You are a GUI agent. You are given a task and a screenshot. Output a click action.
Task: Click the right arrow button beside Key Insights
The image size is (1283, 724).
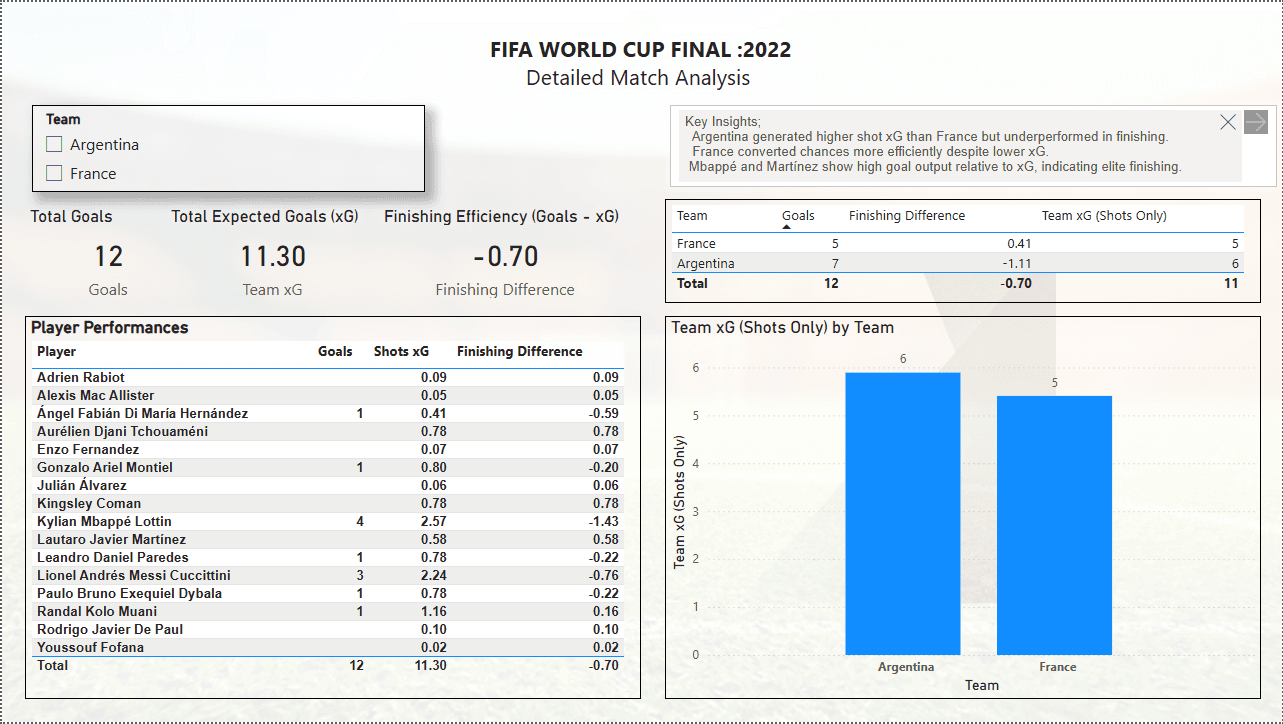pyautogui.click(x=1256, y=122)
